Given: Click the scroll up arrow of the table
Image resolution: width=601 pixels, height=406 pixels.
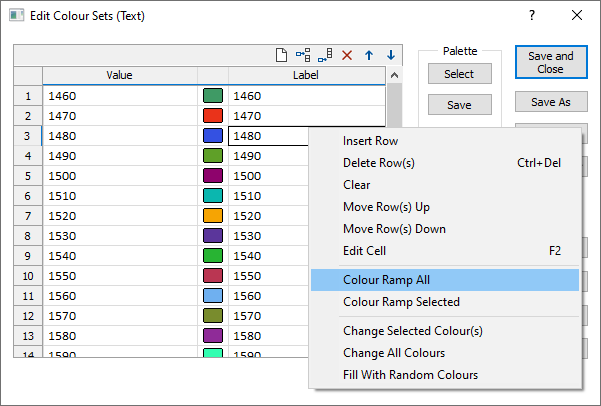Looking at the screenshot, I should tap(394, 76).
